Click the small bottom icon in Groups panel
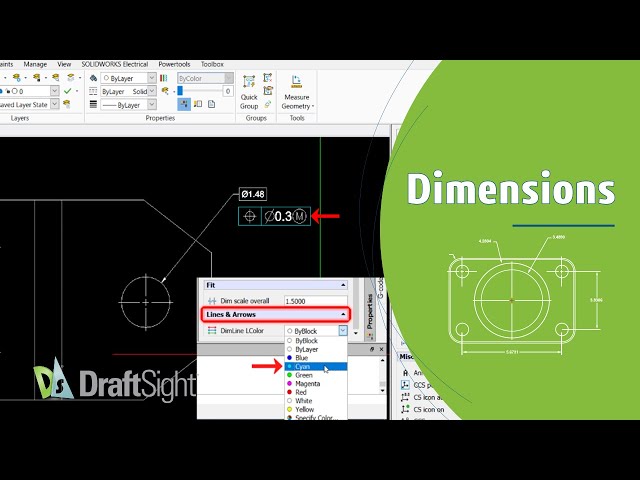The image size is (640, 480). [x=268, y=104]
